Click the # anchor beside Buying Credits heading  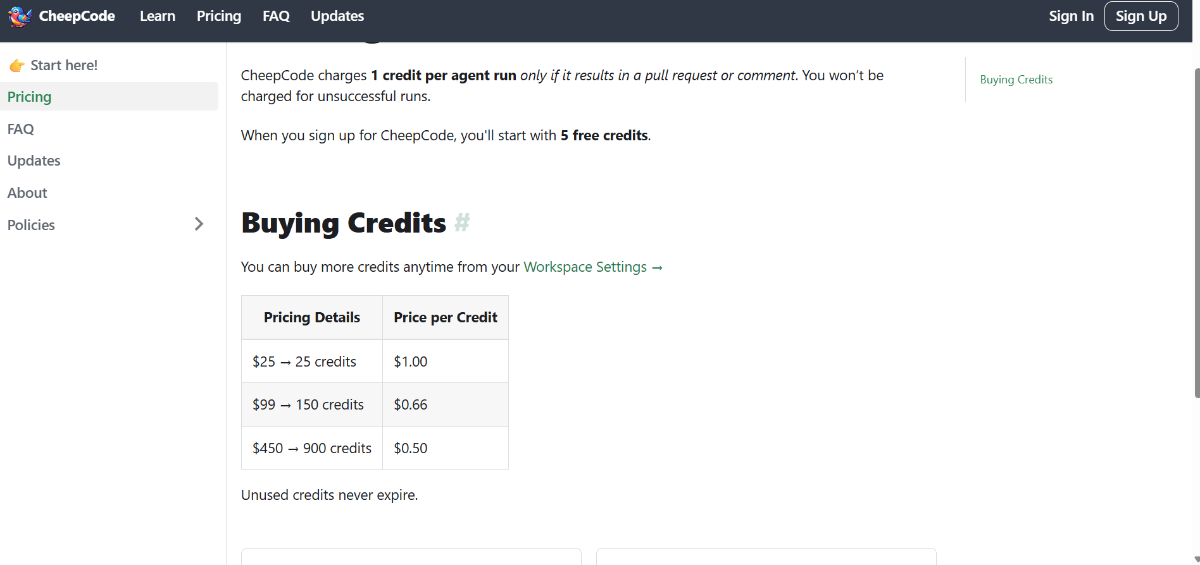point(462,222)
